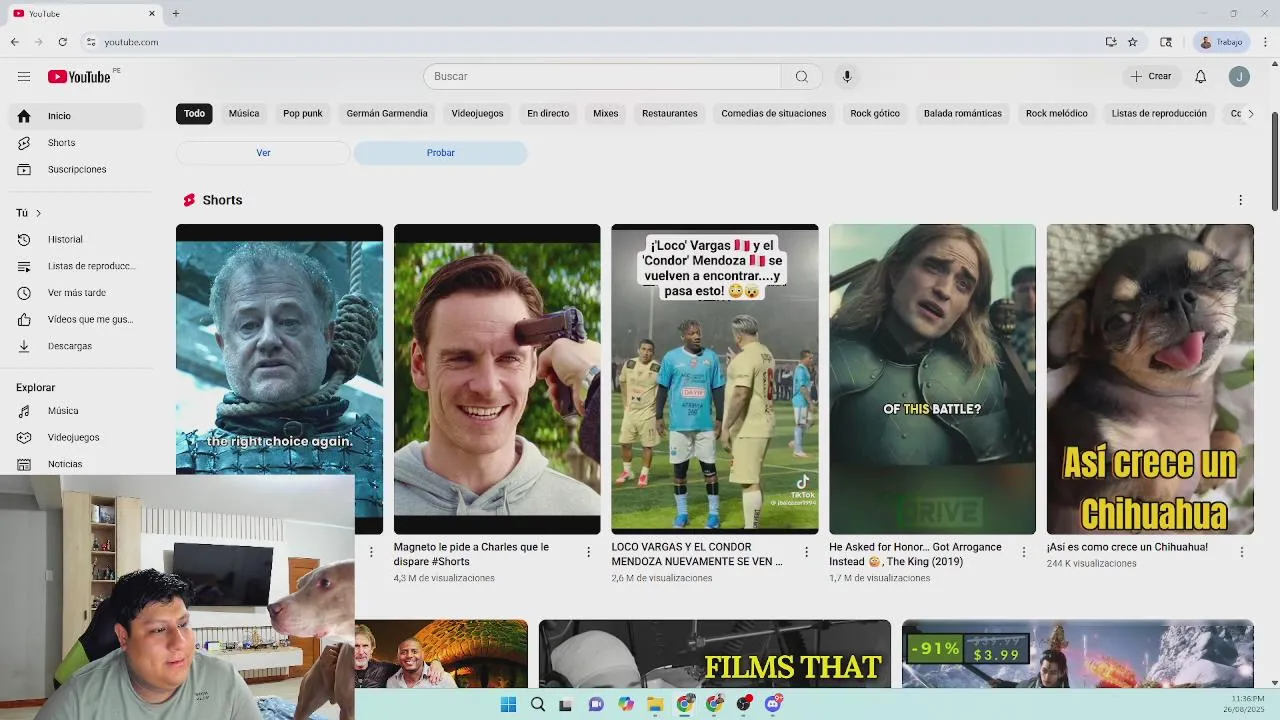The height and width of the screenshot is (720, 1280).
Task: Select the Rock melódico chip
Action: 1057,113
